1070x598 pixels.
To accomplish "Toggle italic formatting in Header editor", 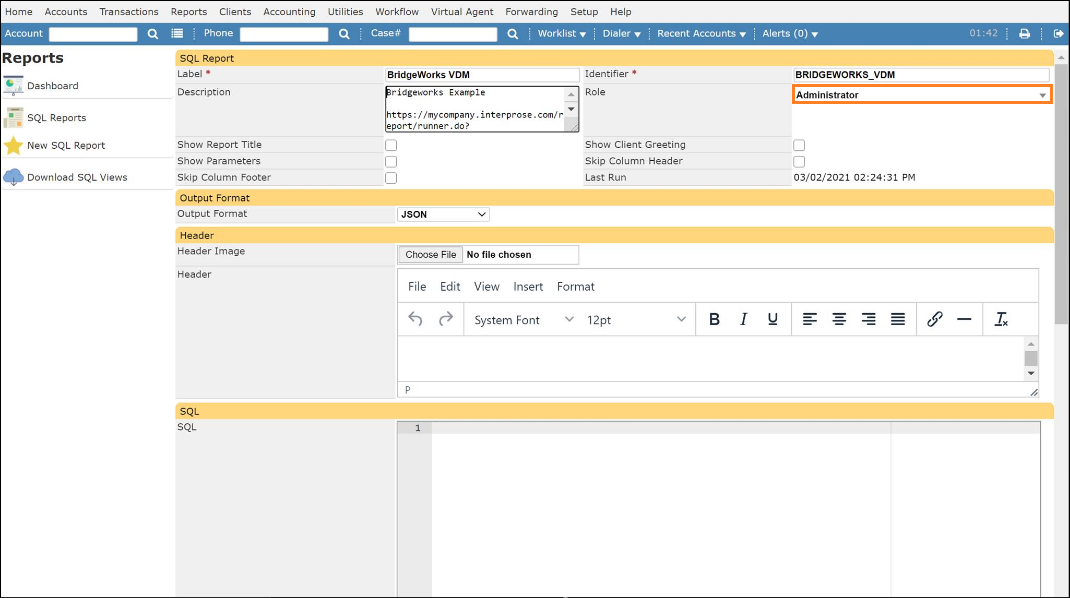I will tap(744, 319).
